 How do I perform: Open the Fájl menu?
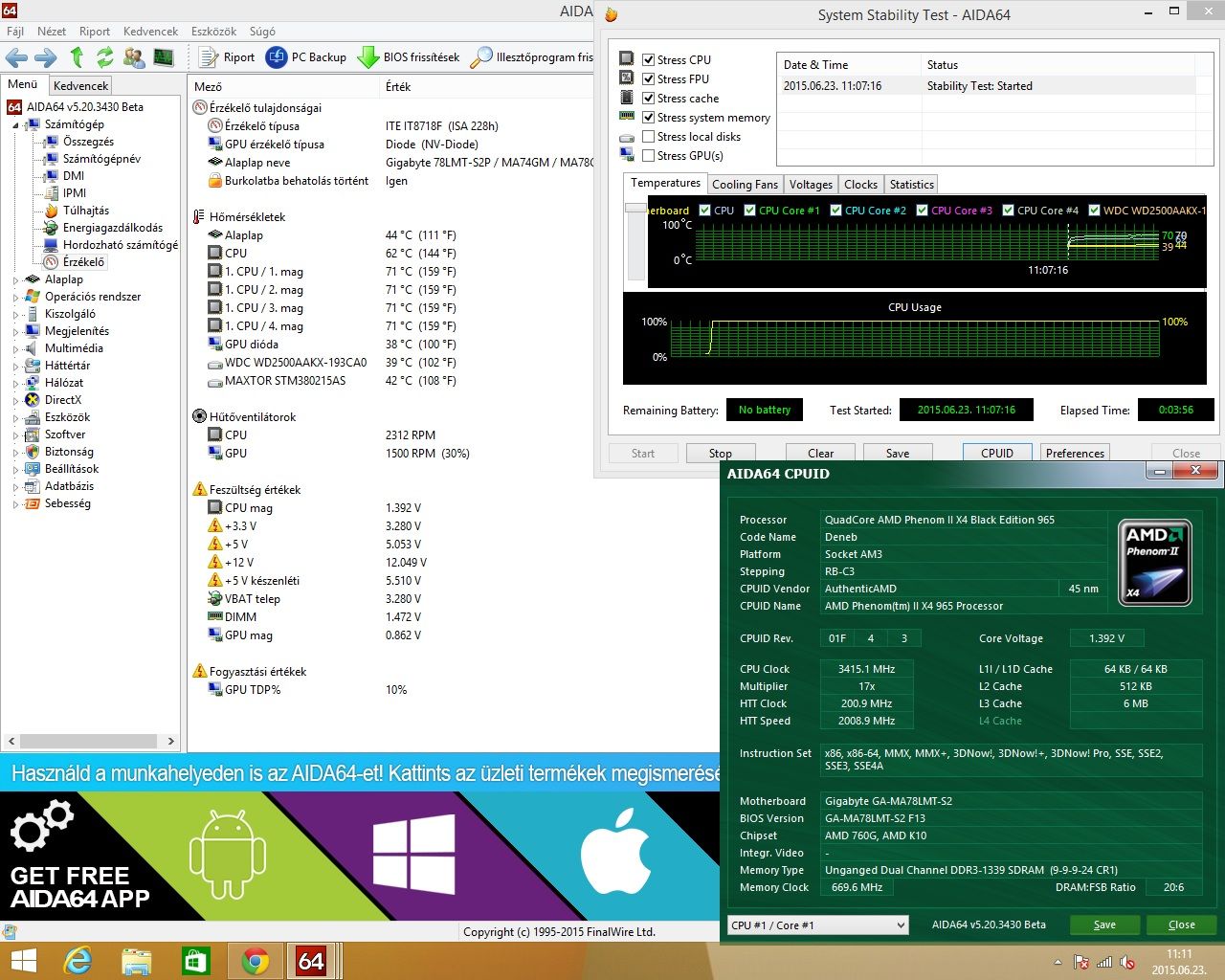coord(15,32)
